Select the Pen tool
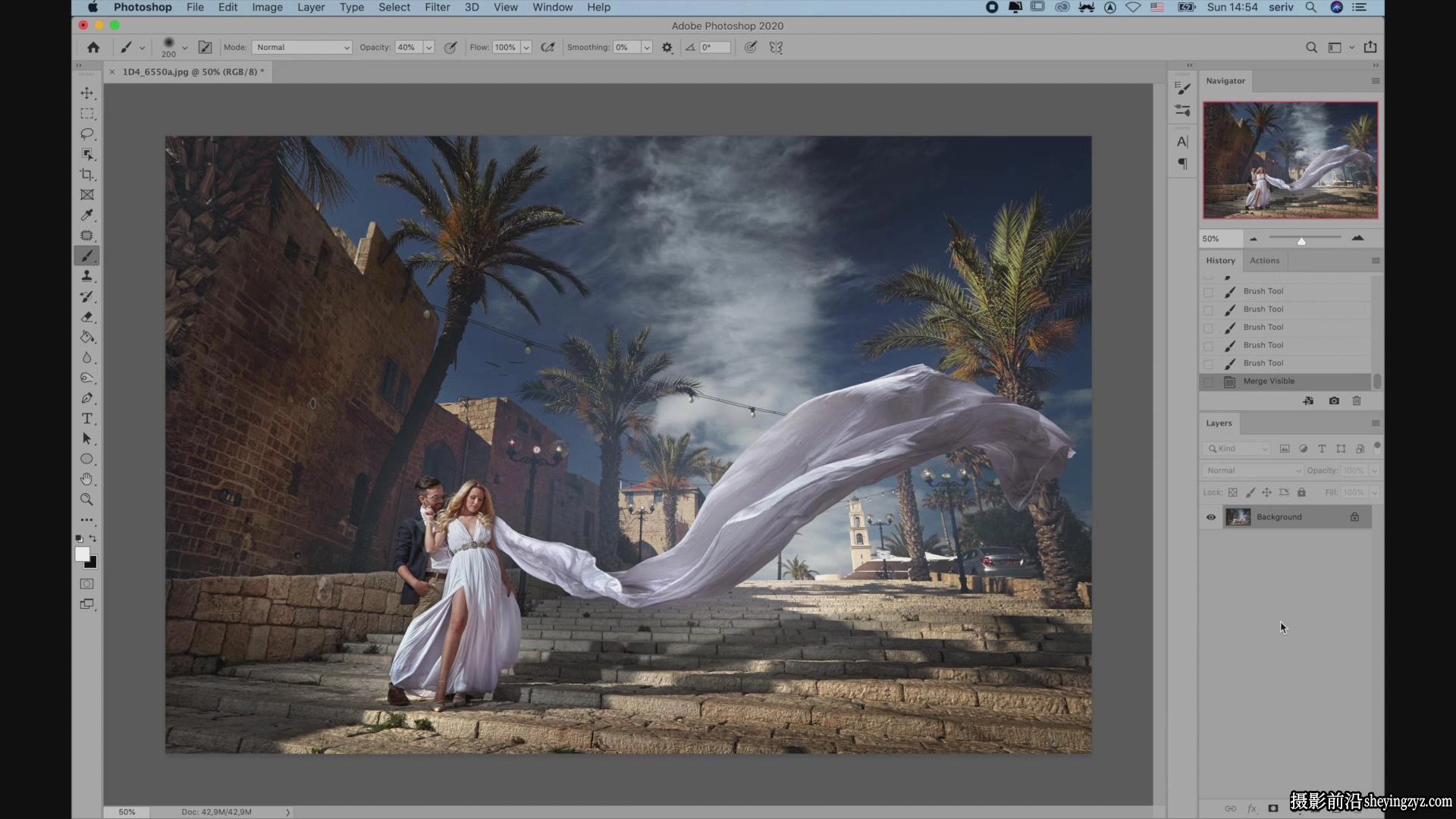The image size is (1456, 819). pos(87,398)
